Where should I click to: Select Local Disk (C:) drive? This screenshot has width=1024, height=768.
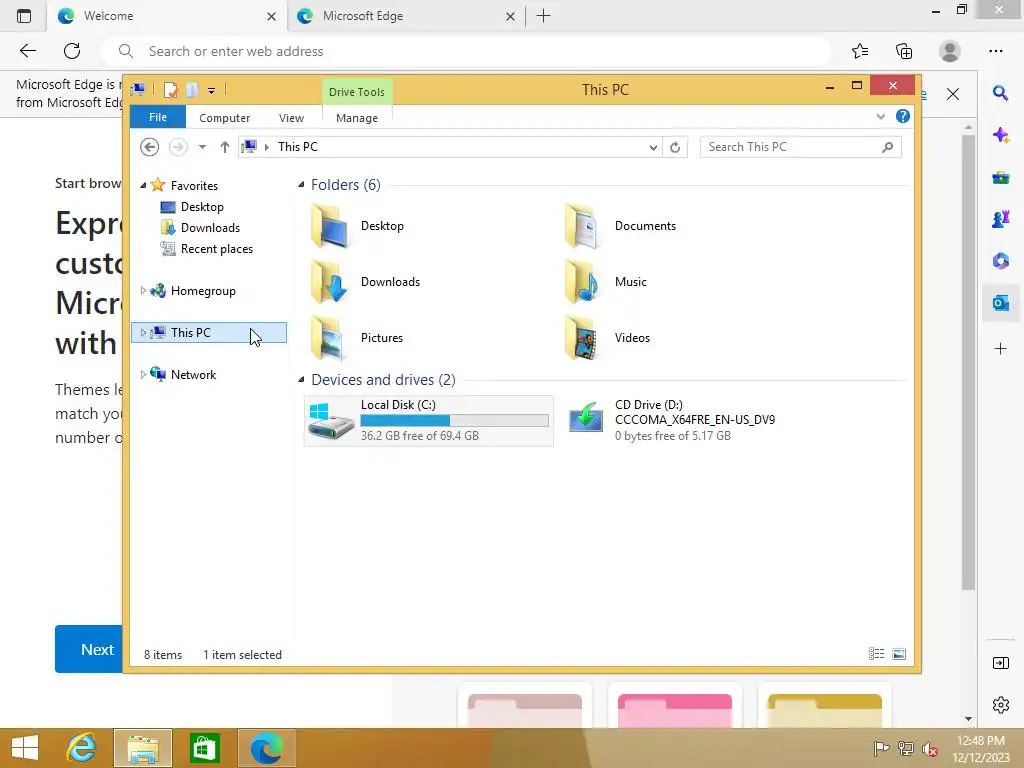[428, 421]
